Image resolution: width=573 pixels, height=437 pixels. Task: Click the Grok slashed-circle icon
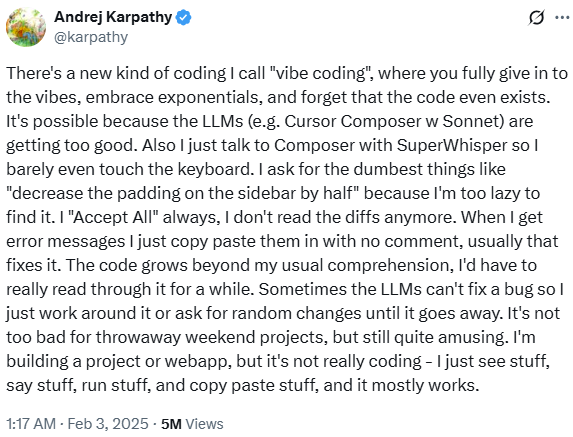click(x=536, y=17)
